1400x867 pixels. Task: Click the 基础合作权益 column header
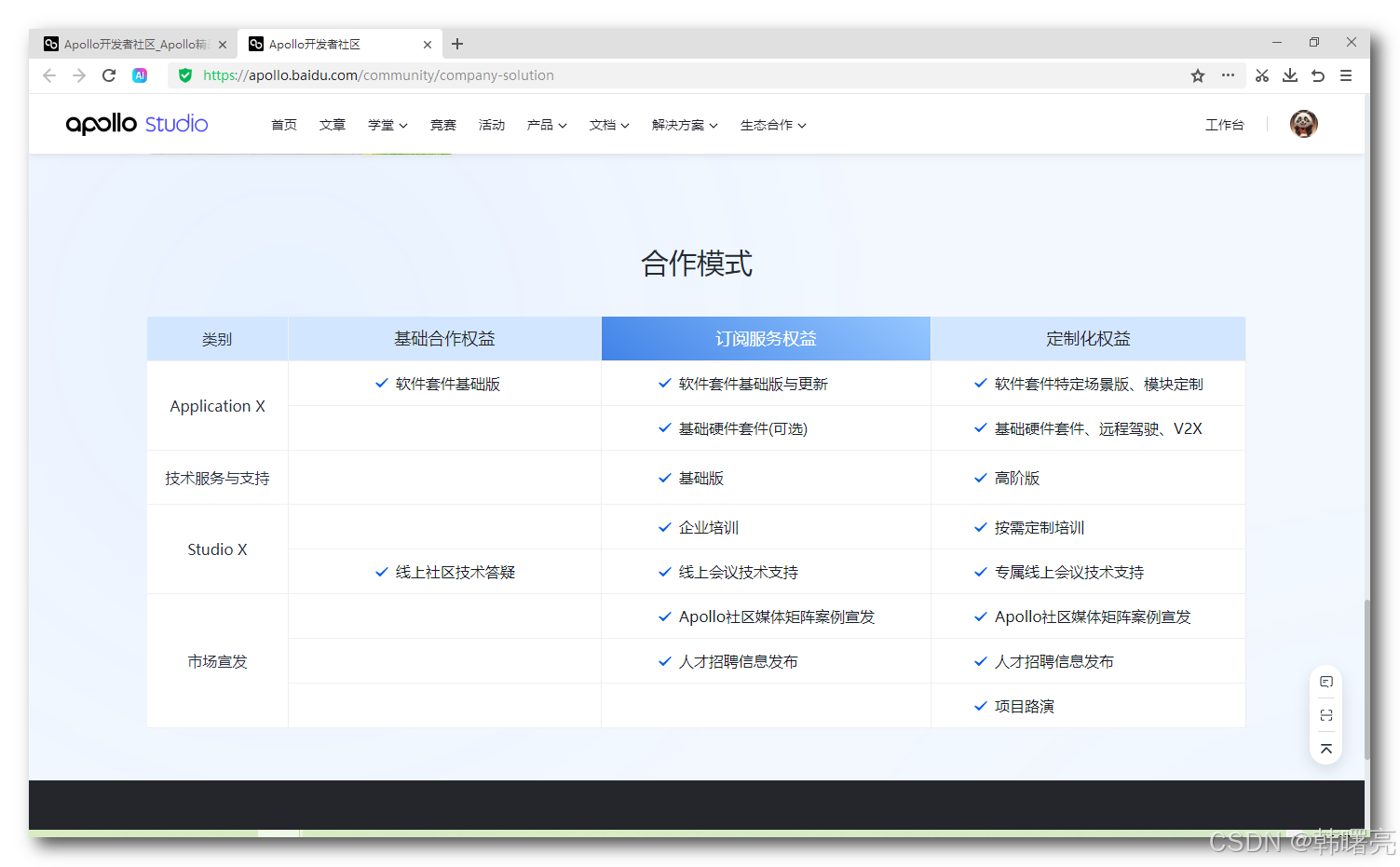[x=444, y=339]
